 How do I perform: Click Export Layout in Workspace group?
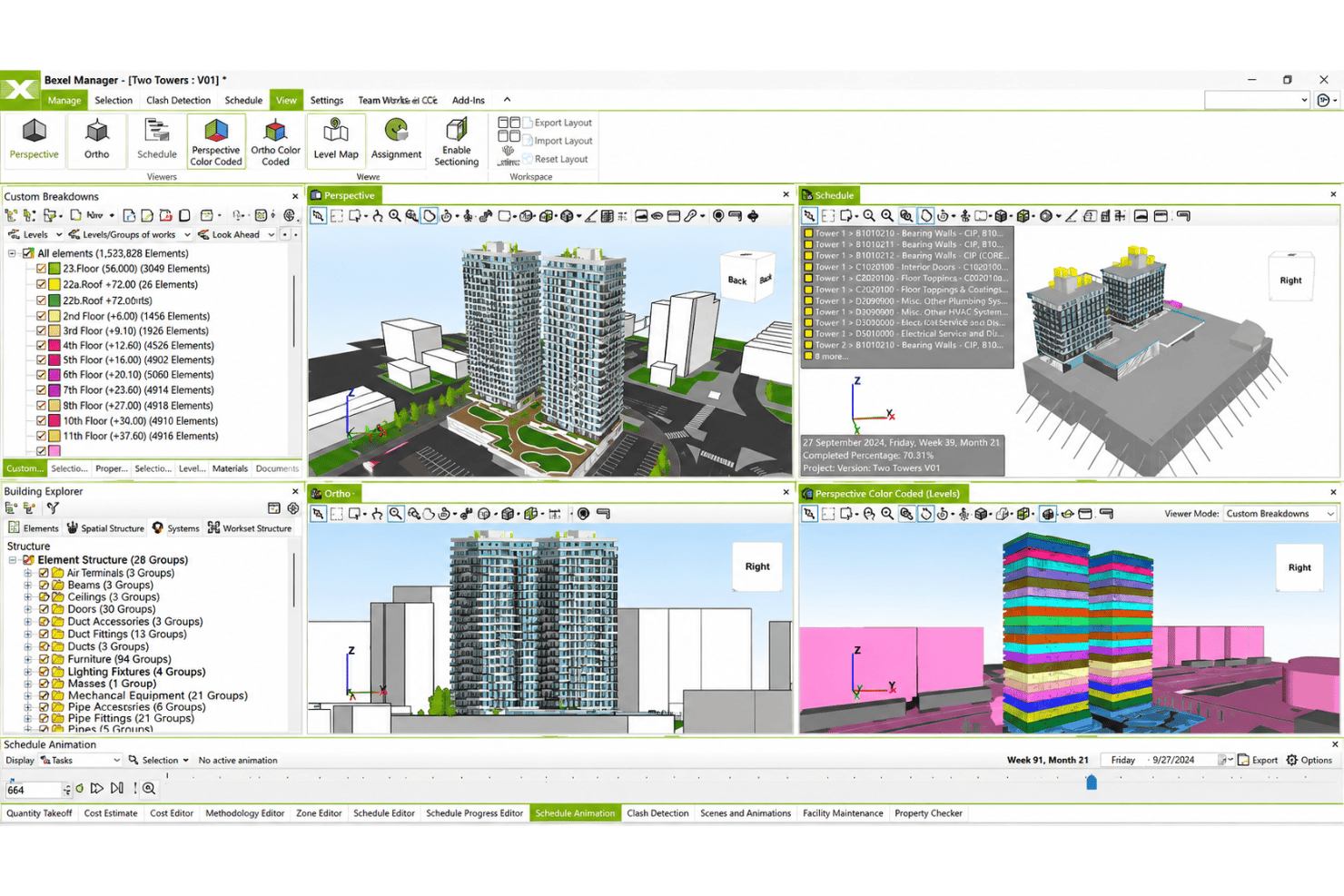(x=558, y=123)
